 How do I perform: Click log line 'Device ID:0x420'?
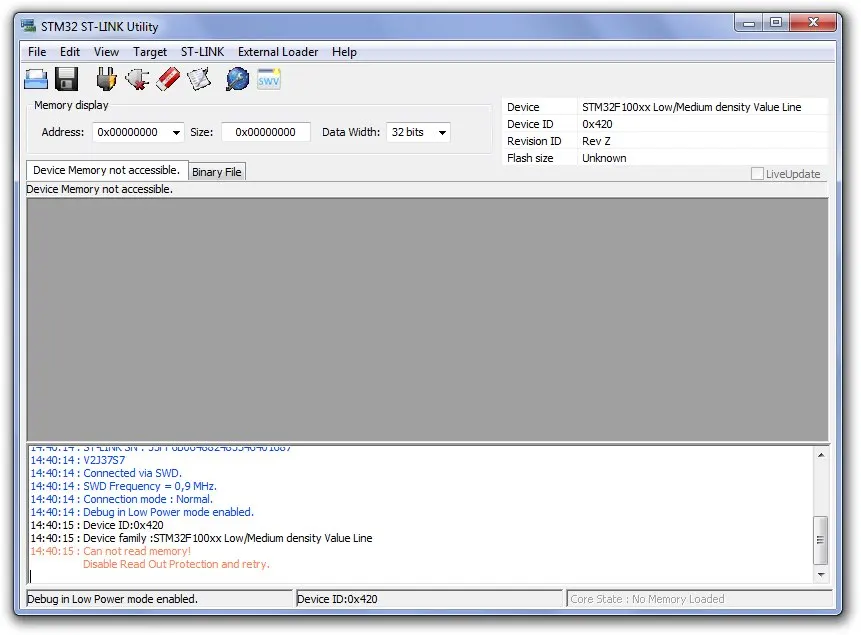[97, 525]
